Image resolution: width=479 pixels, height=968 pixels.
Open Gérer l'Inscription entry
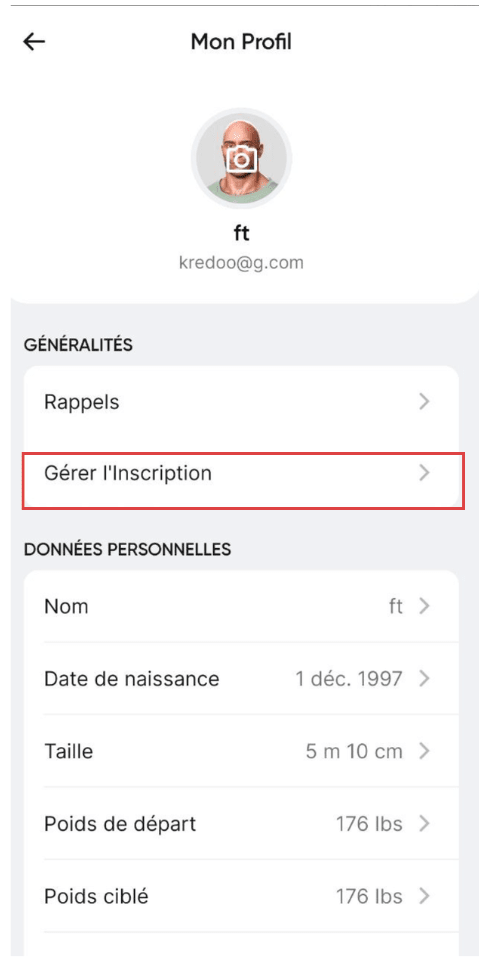point(241,473)
